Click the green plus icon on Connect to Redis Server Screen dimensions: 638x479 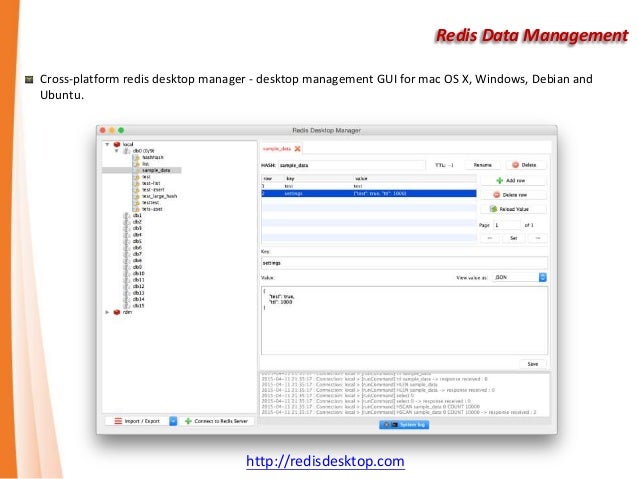pyautogui.click(x=188, y=421)
